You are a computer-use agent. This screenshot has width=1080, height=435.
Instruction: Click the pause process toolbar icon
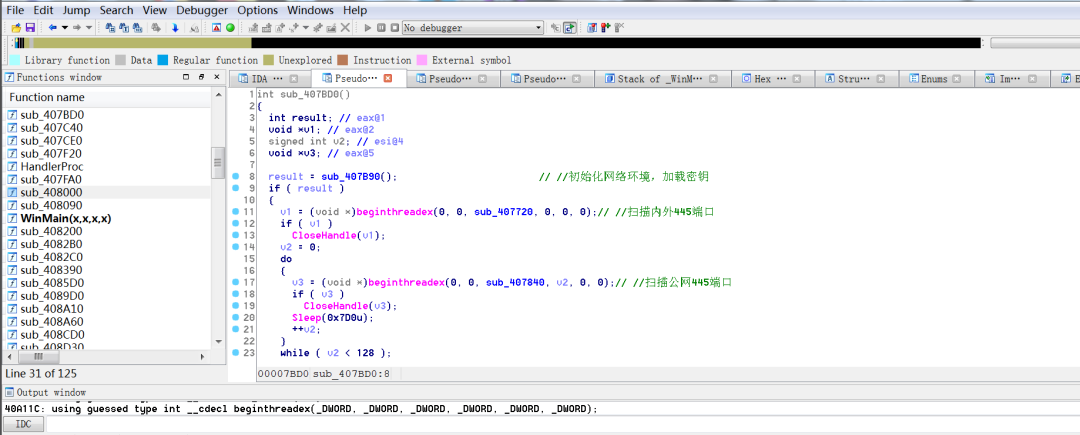380,27
